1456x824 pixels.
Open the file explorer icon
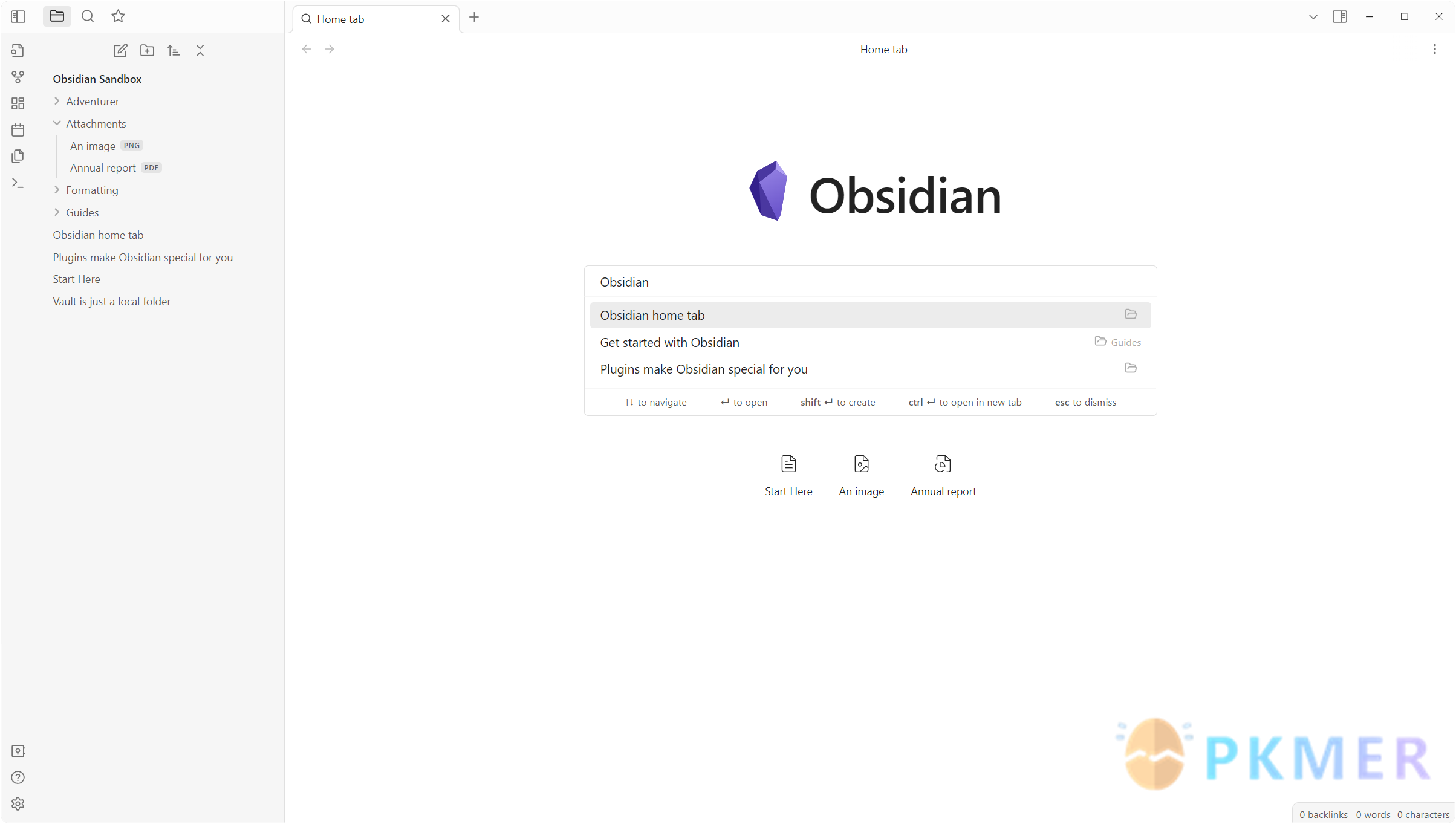coord(57,16)
